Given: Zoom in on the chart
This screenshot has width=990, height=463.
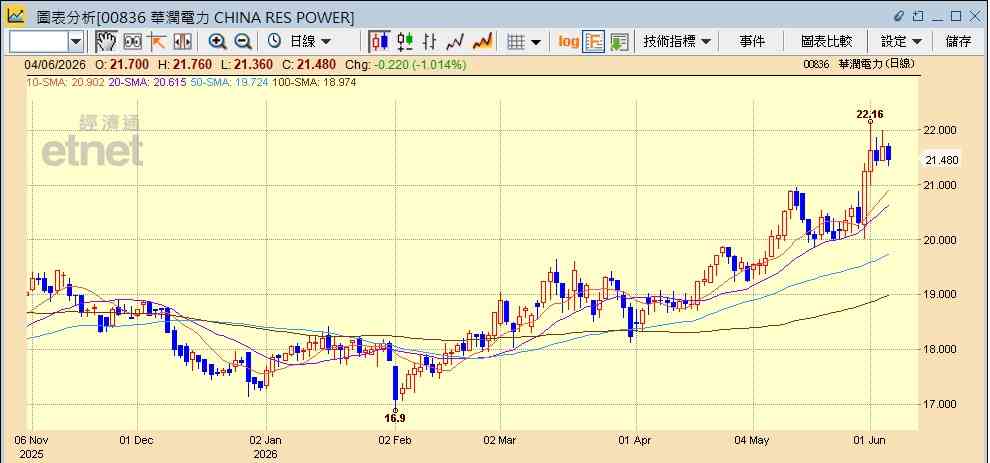Looking at the screenshot, I should 218,42.
